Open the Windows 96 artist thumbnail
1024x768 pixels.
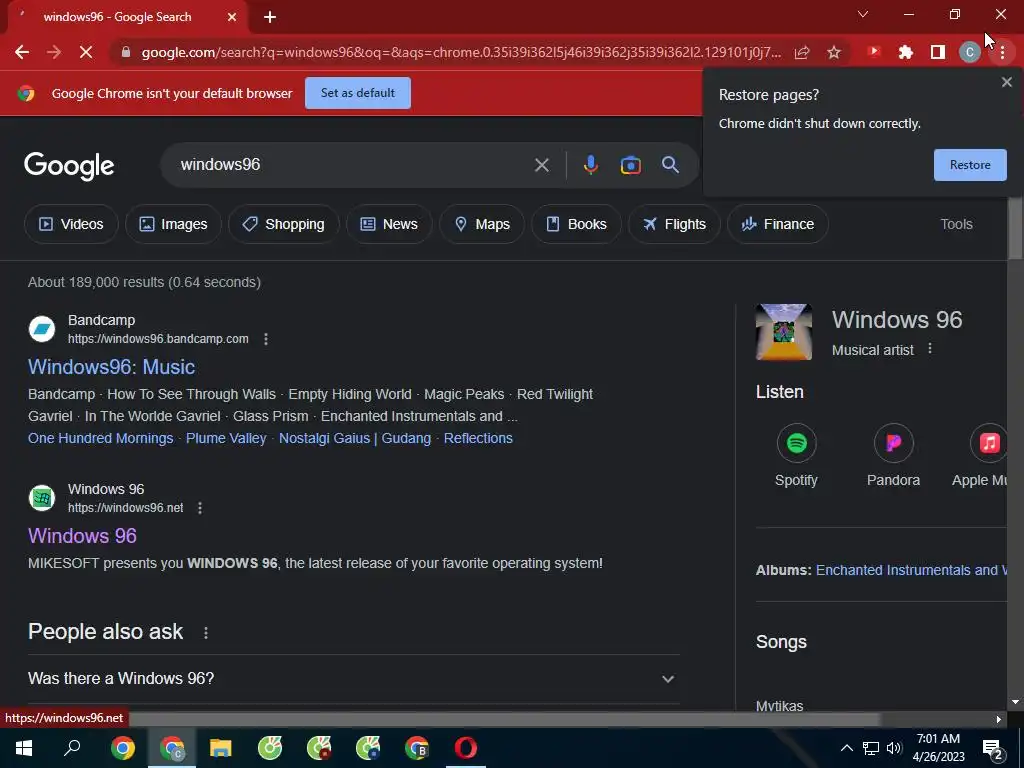[x=784, y=332]
